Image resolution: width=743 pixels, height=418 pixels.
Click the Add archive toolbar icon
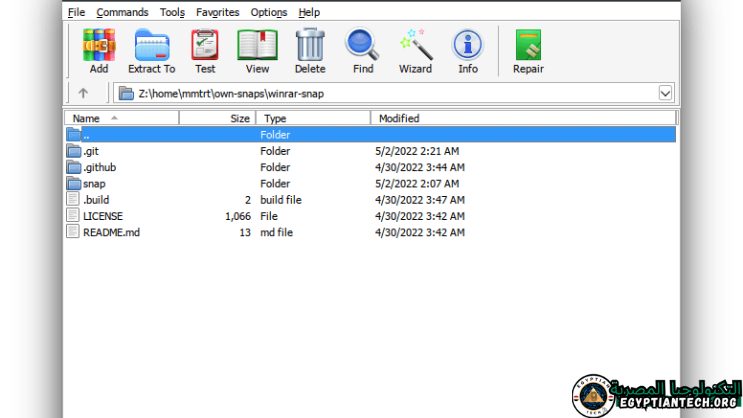(98, 46)
